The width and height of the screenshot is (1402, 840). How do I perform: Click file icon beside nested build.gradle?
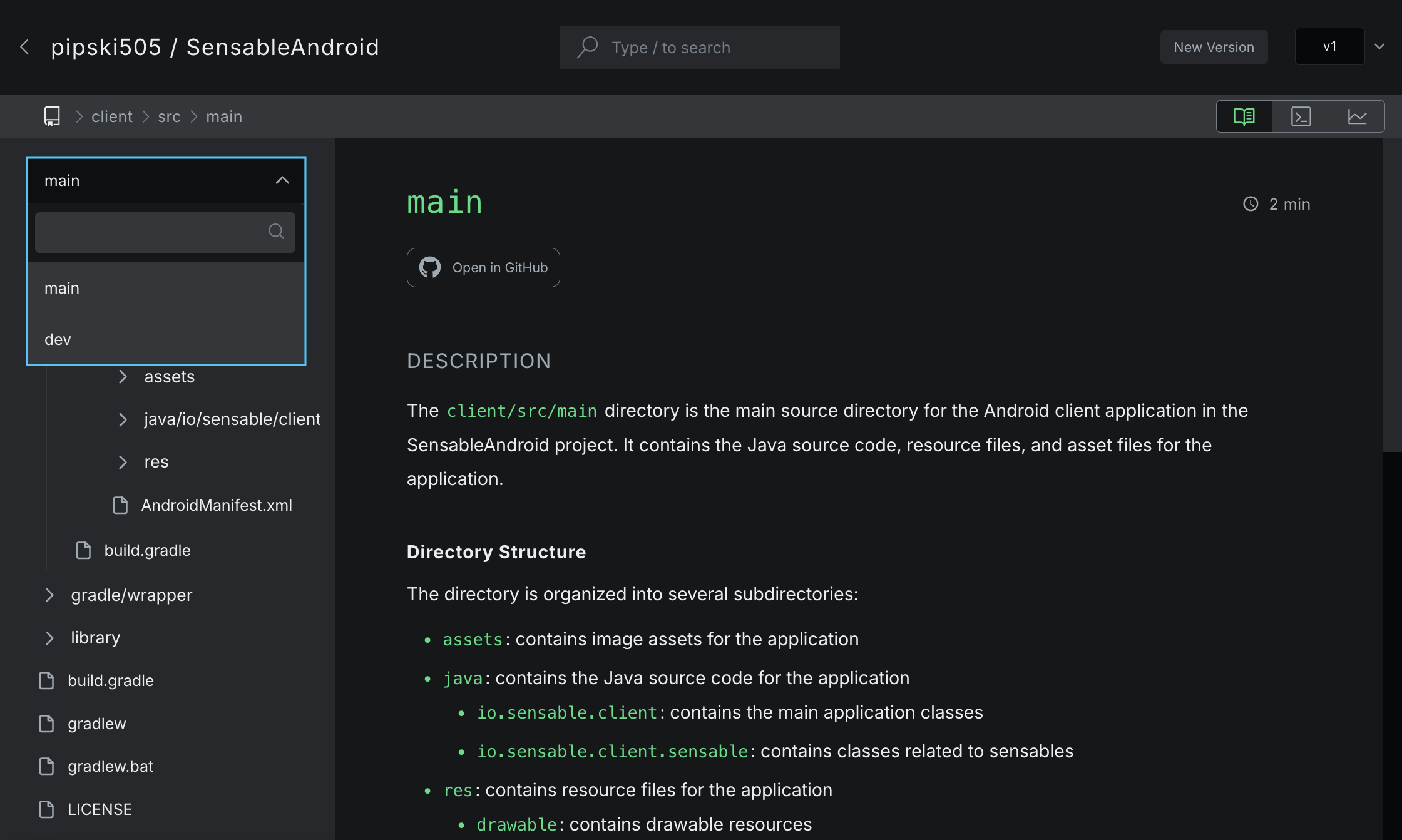[x=83, y=550]
